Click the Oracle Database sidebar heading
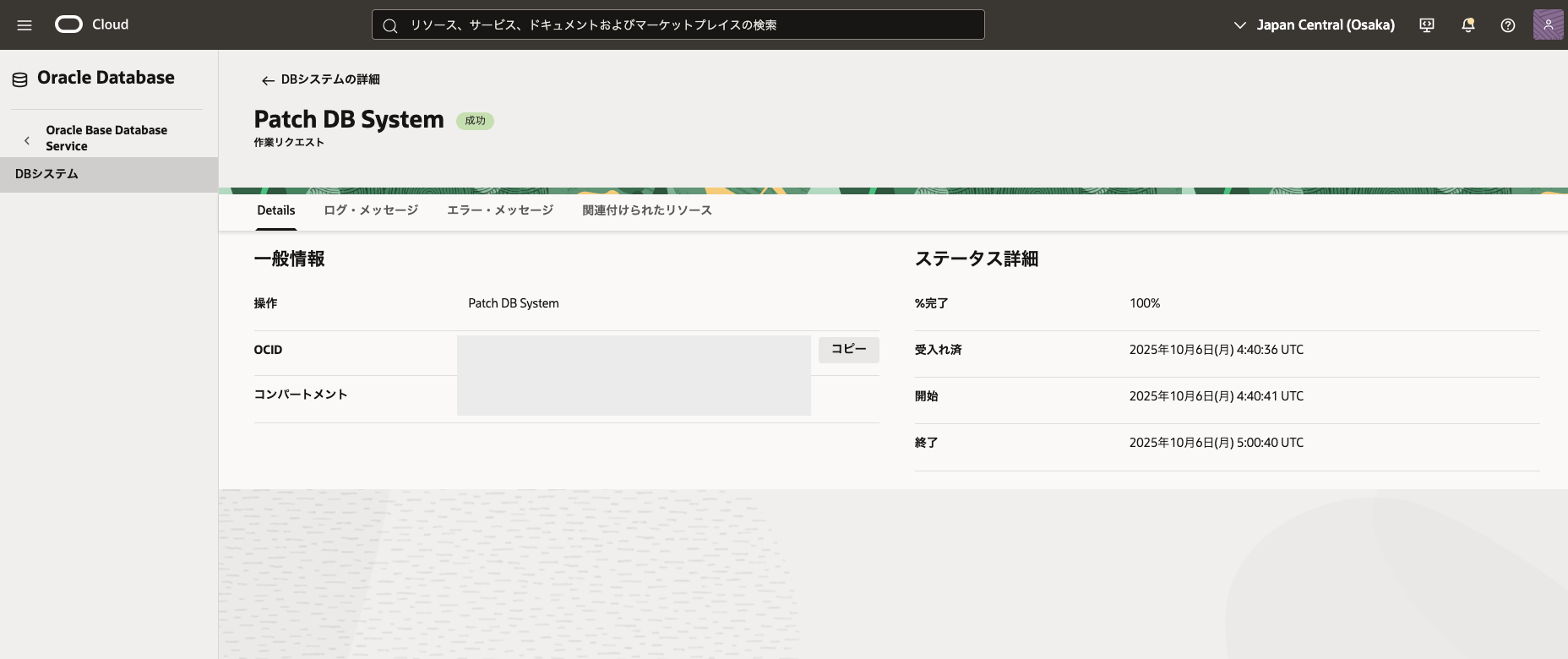Viewport: 1568px width, 659px height. 106,78
